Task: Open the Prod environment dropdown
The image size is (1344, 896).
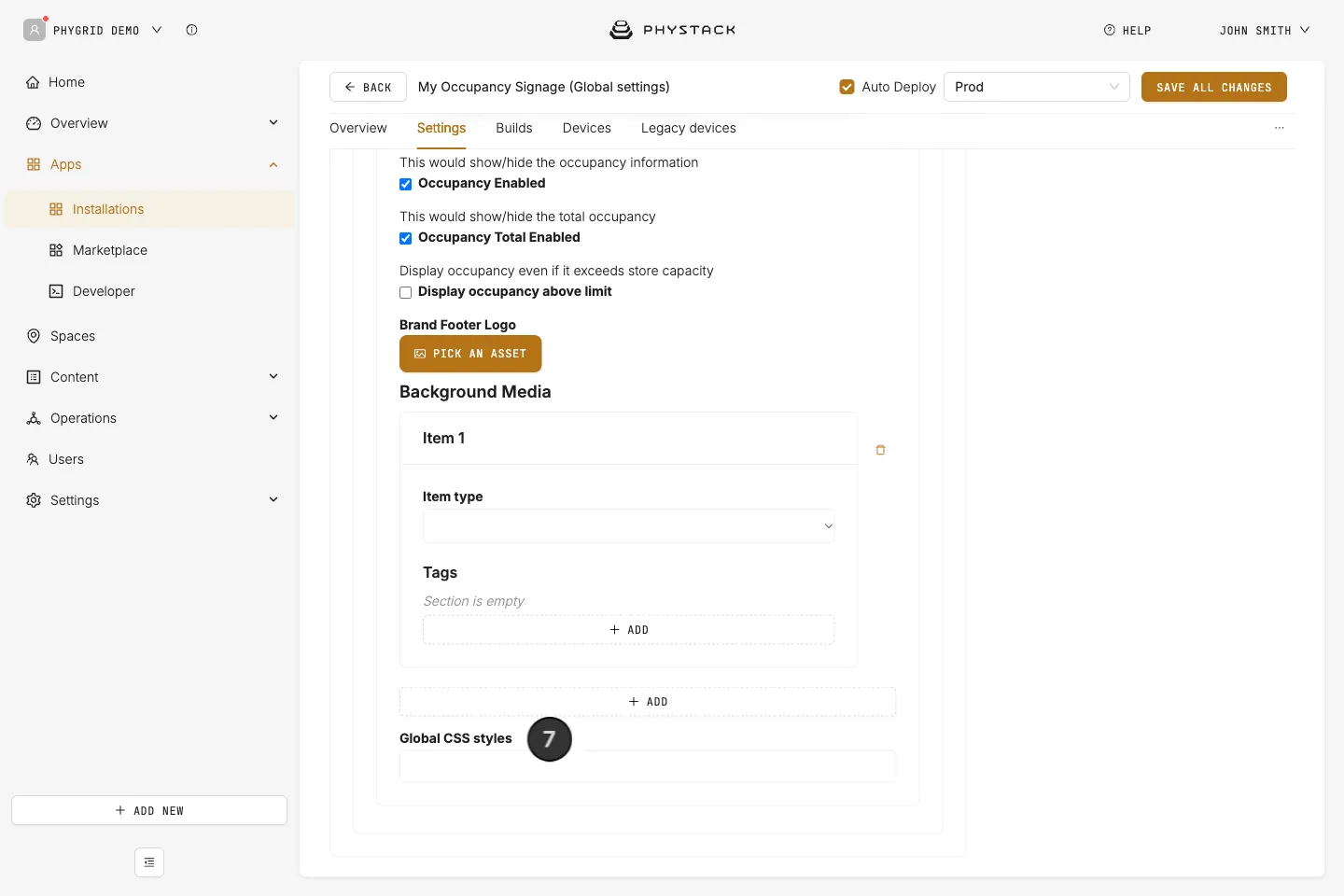Action: [1037, 87]
